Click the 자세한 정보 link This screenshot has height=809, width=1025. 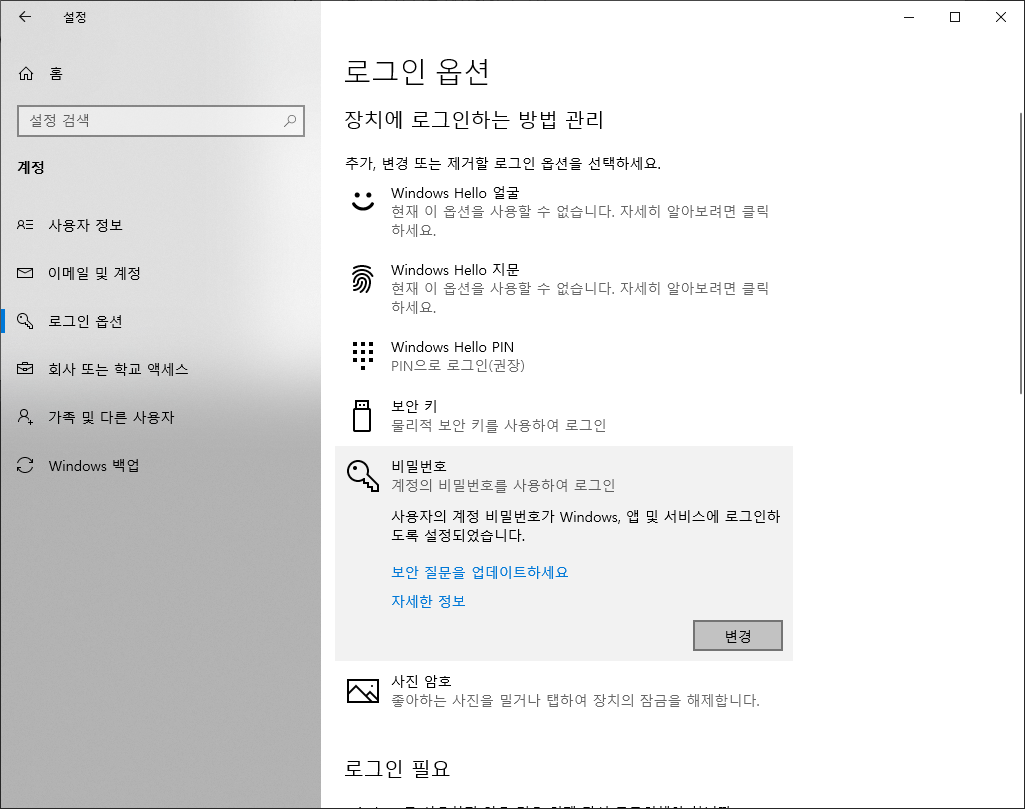pyautogui.click(x=428, y=601)
